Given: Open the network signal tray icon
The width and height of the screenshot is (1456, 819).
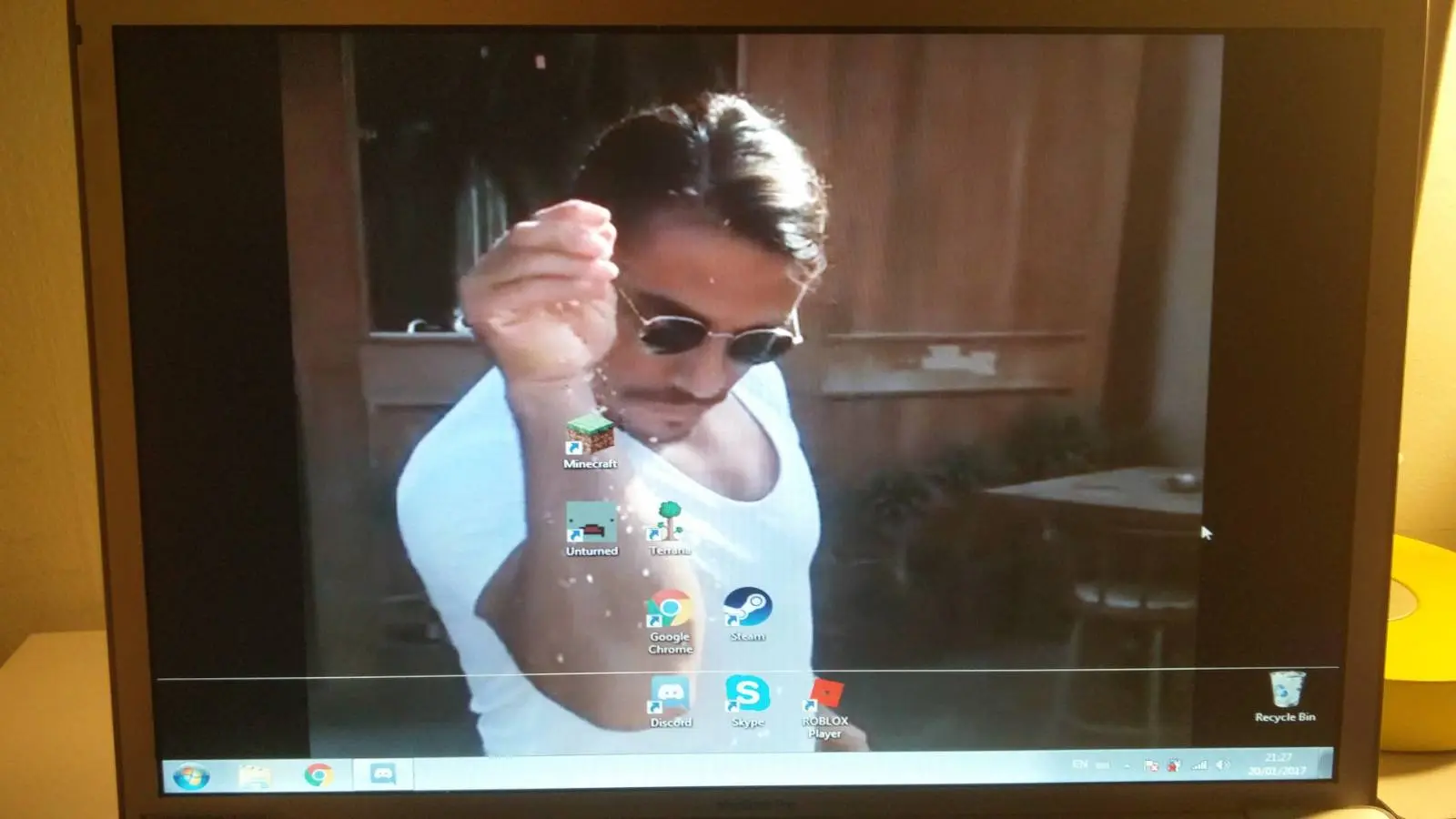Looking at the screenshot, I should pyautogui.click(x=1199, y=765).
